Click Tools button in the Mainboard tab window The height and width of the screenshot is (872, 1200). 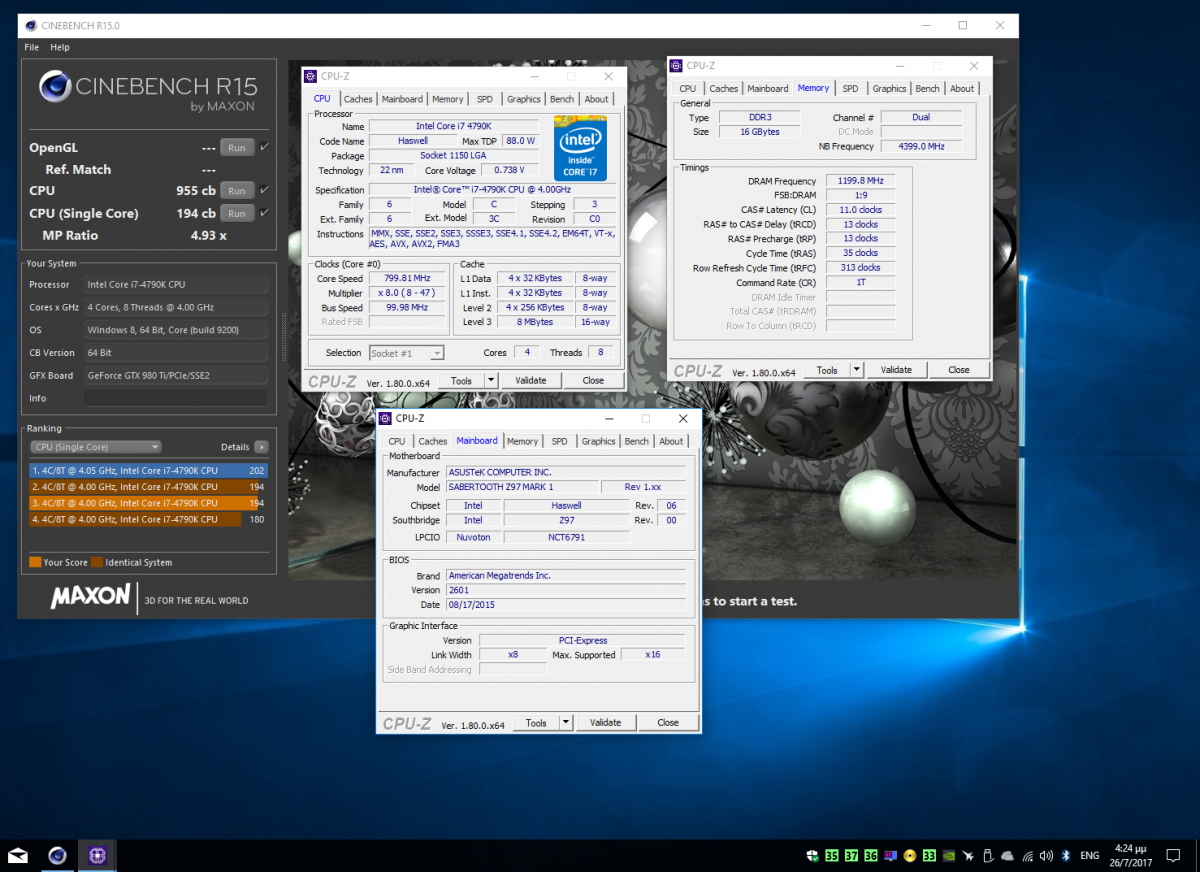[x=536, y=722]
